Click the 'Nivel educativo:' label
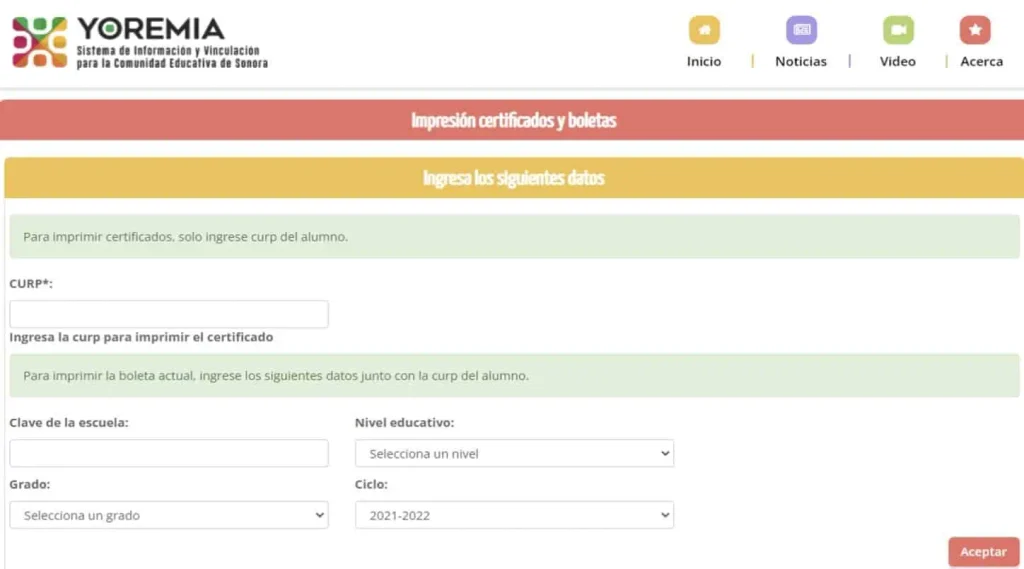This screenshot has height=569, width=1024. (x=404, y=423)
